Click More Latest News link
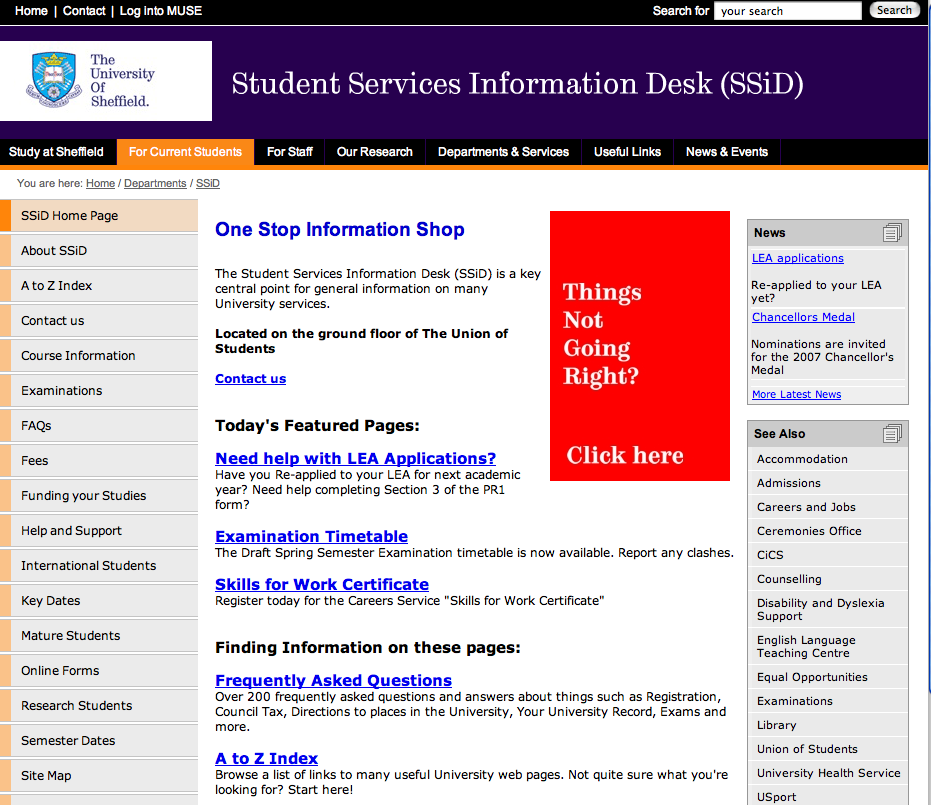 pyautogui.click(x=796, y=394)
